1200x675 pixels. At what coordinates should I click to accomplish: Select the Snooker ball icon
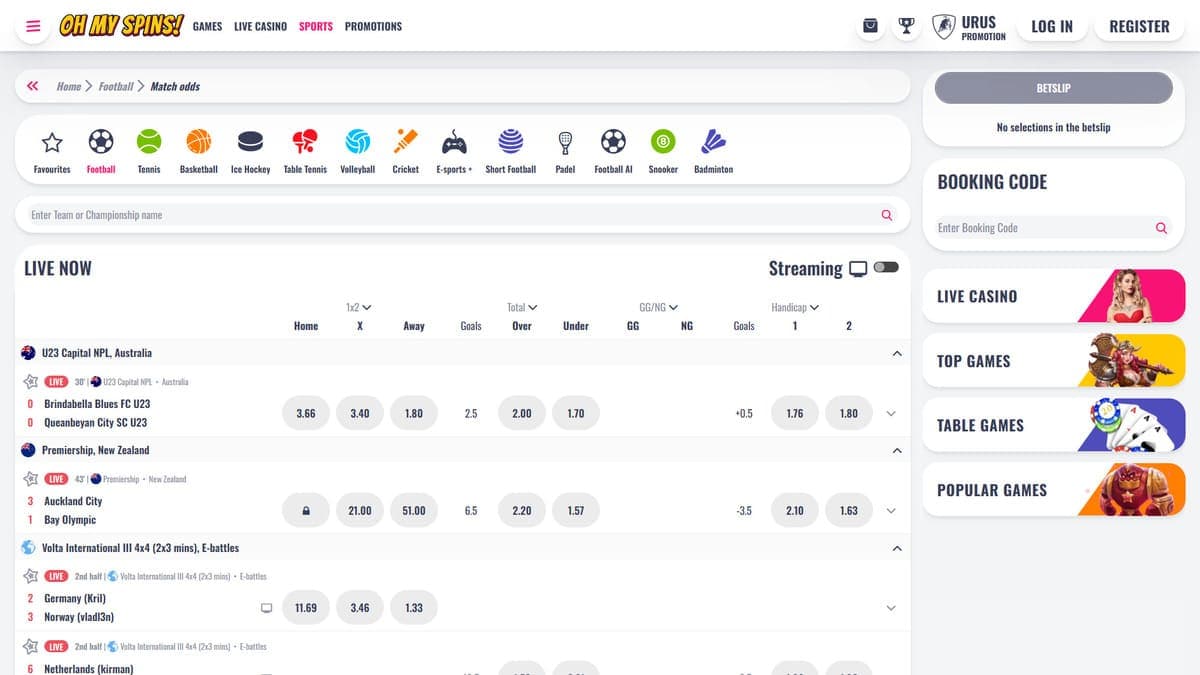click(x=663, y=142)
